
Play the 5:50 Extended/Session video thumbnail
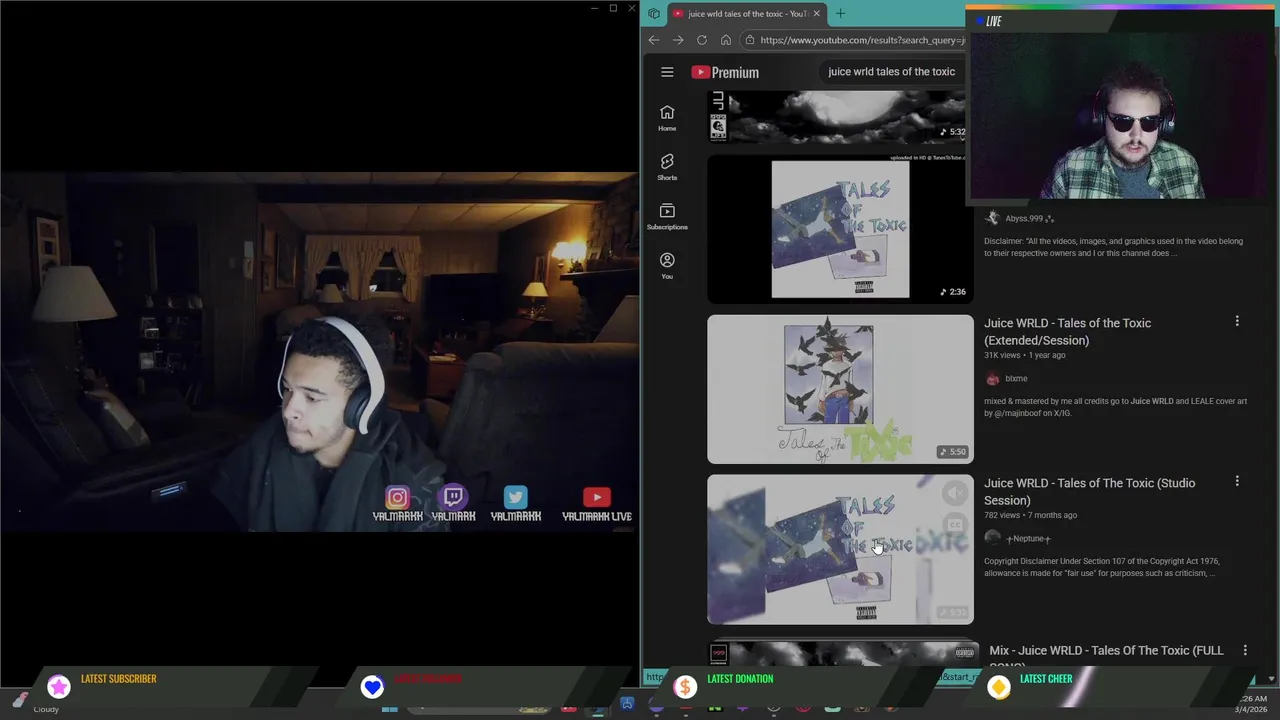[x=840, y=389]
